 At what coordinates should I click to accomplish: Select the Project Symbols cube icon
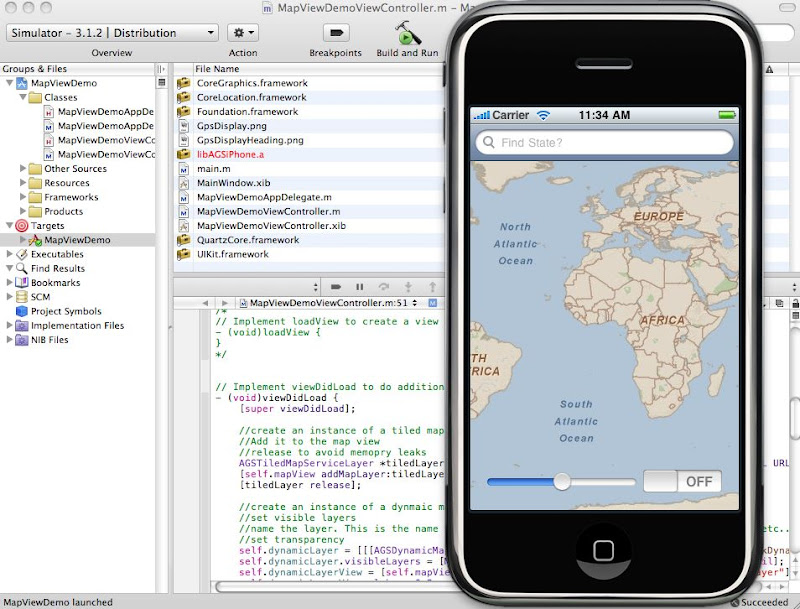pos(22,311)
